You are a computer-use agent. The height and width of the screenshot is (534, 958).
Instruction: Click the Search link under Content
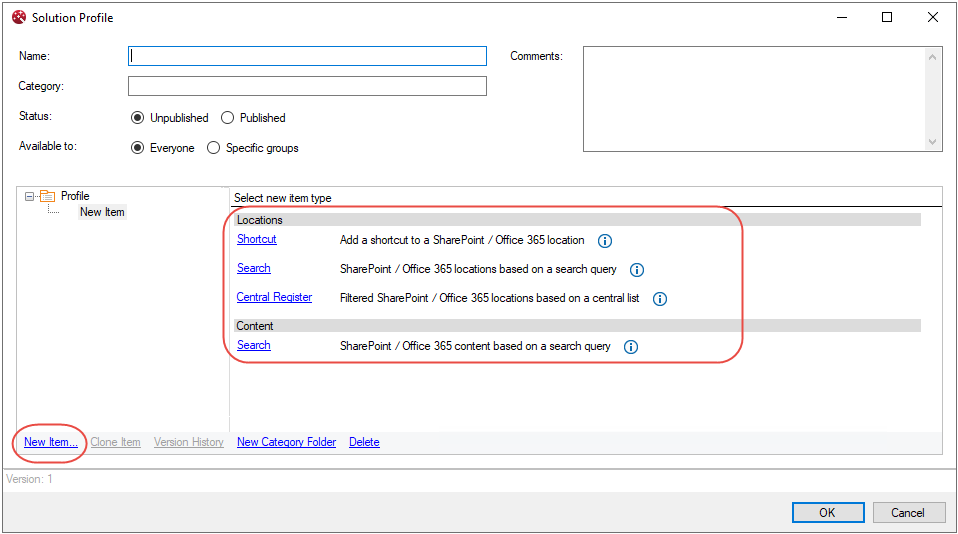click(253, 345)
